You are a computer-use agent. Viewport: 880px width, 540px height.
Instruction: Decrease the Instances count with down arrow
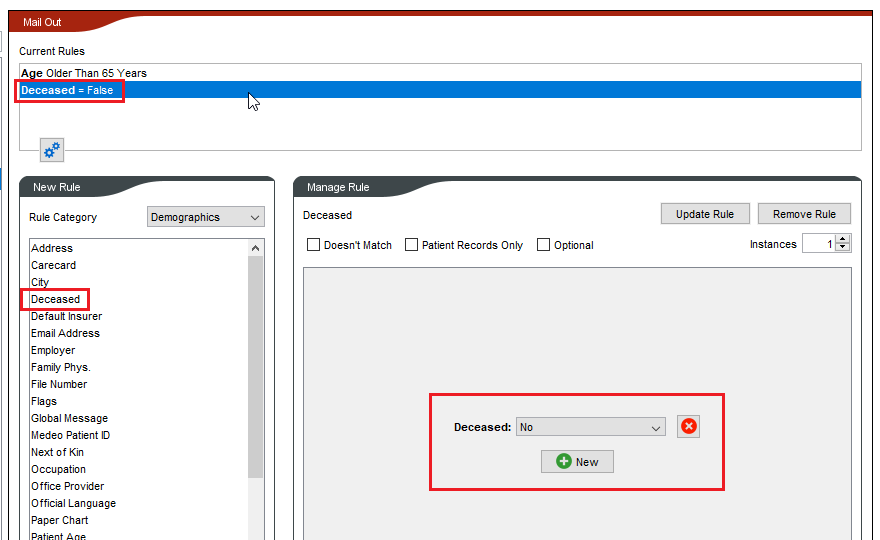click(x=842, y=248)
